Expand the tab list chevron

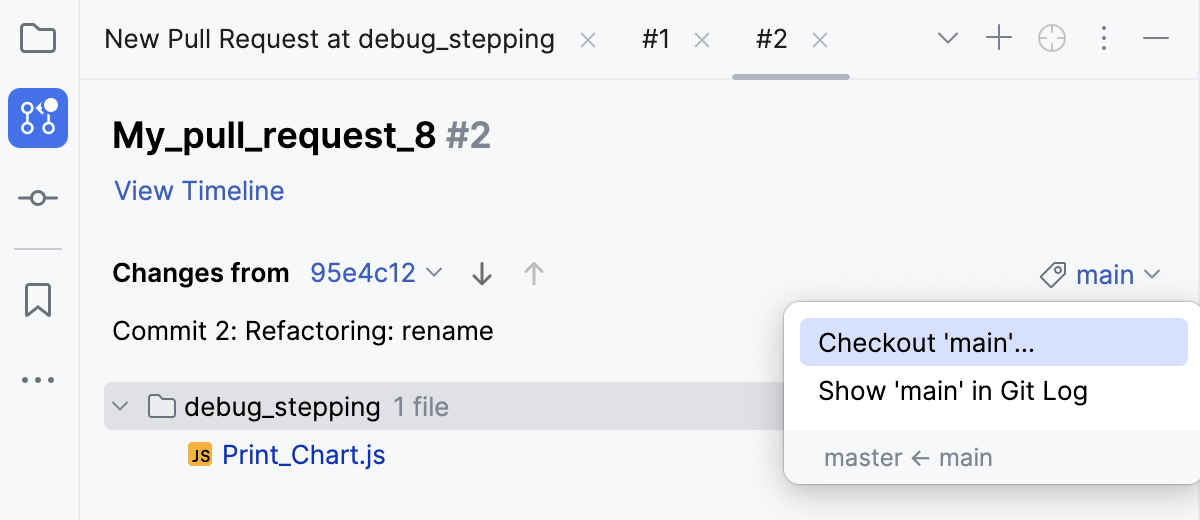click(x=947, y=39)
